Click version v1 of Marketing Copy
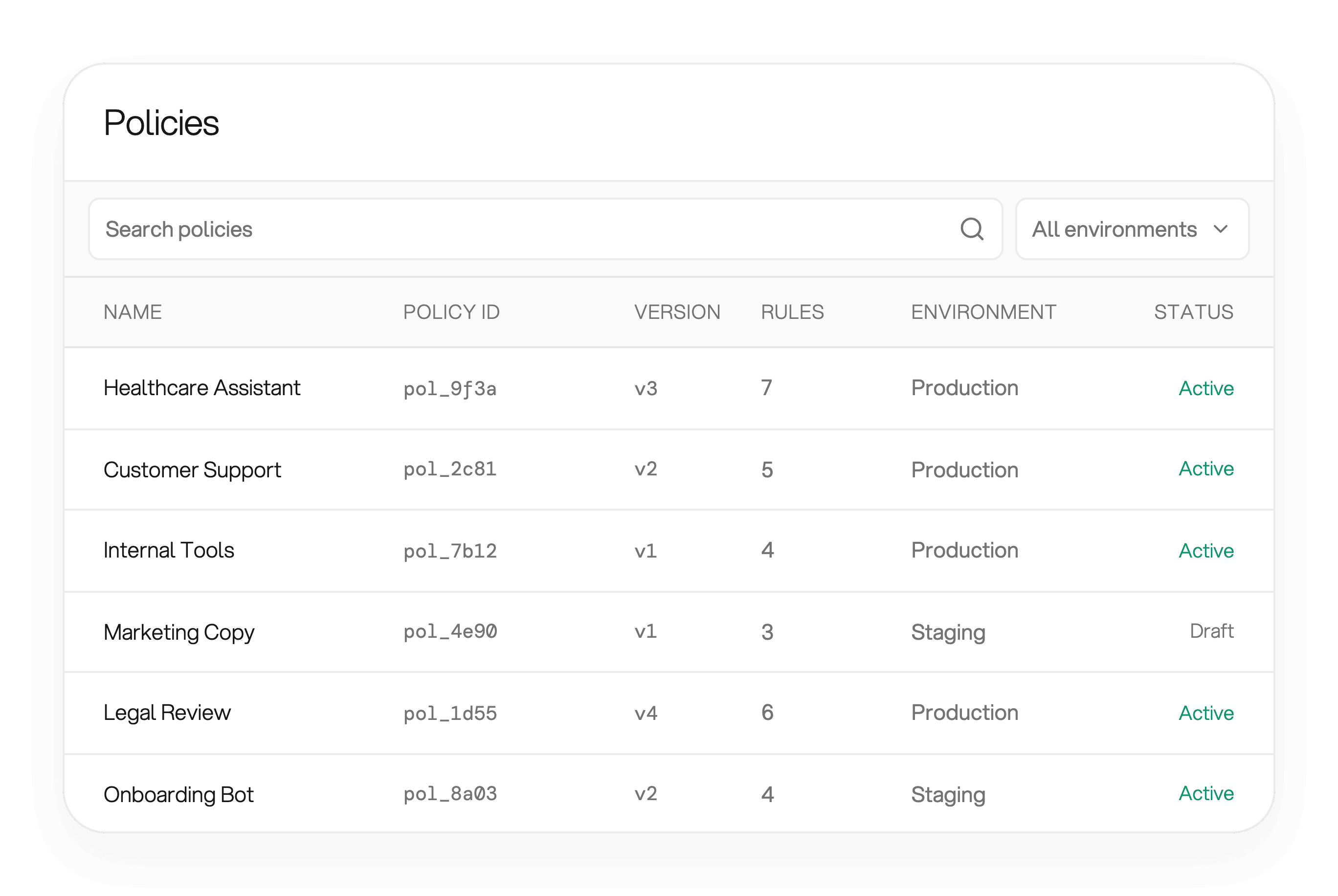Viewport: 1338px width, 896px height. click(646, 631)
